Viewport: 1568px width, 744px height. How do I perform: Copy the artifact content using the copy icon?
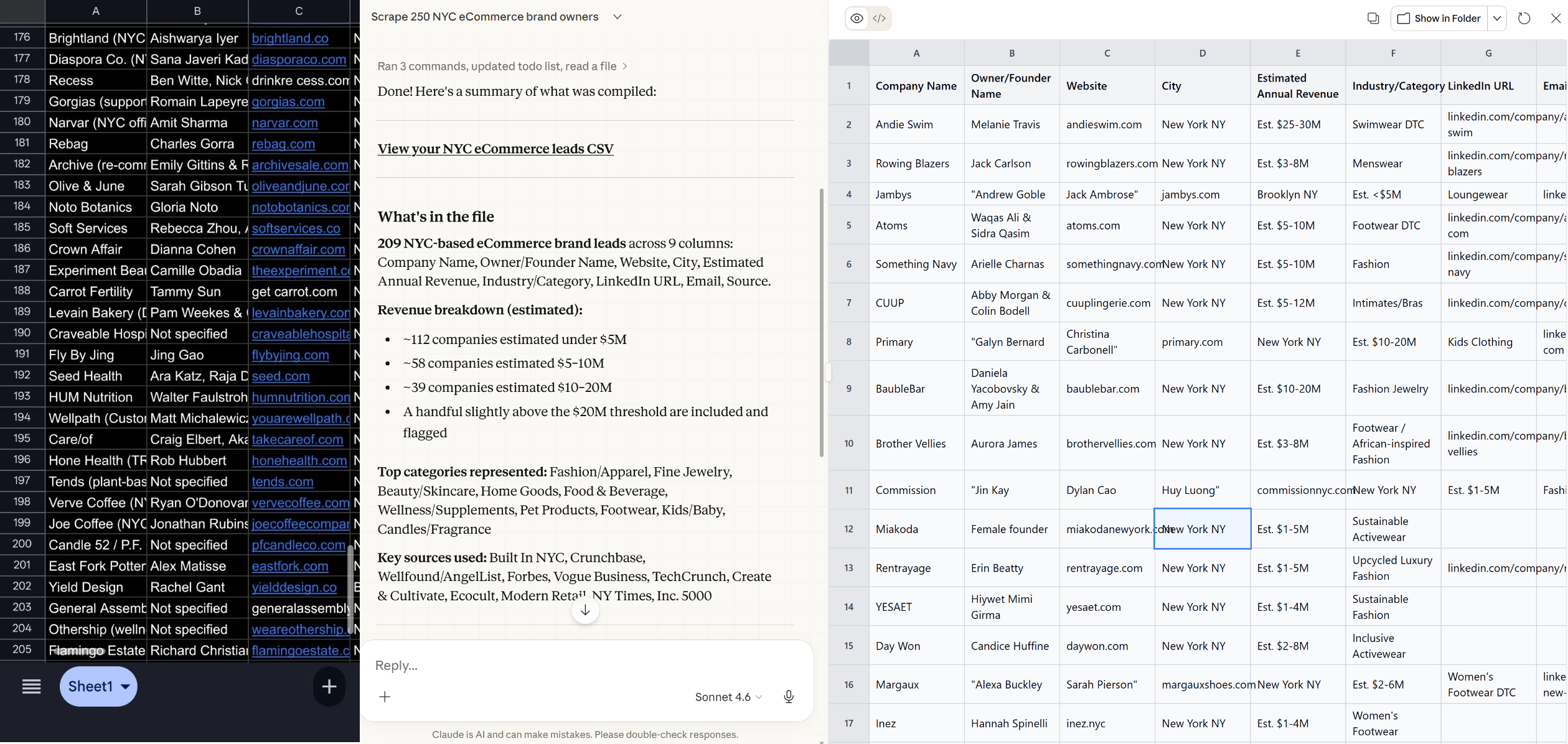click(1373, 18)
